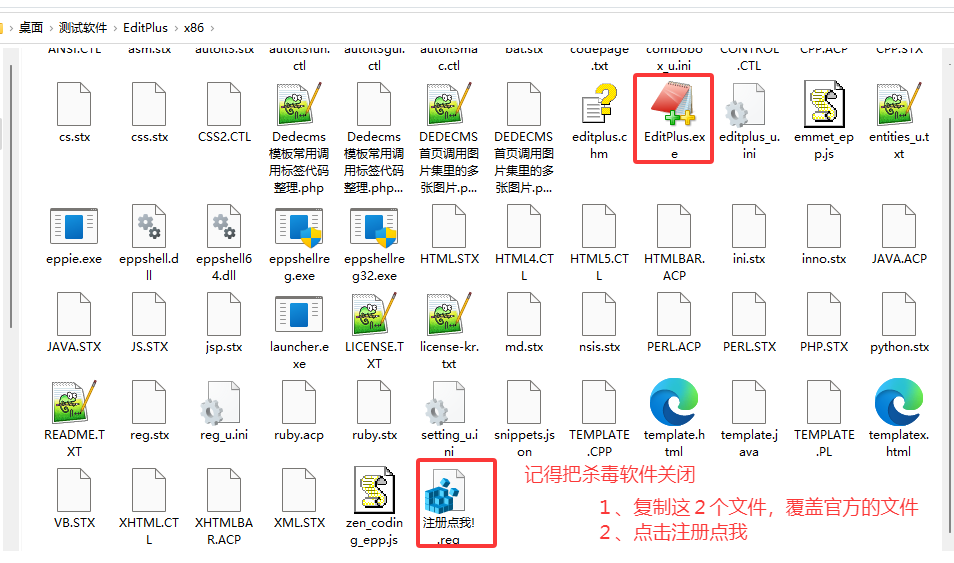954x563 pixels.
Task: Select the template.html Edge file icon
Action: tap(674, 402)
